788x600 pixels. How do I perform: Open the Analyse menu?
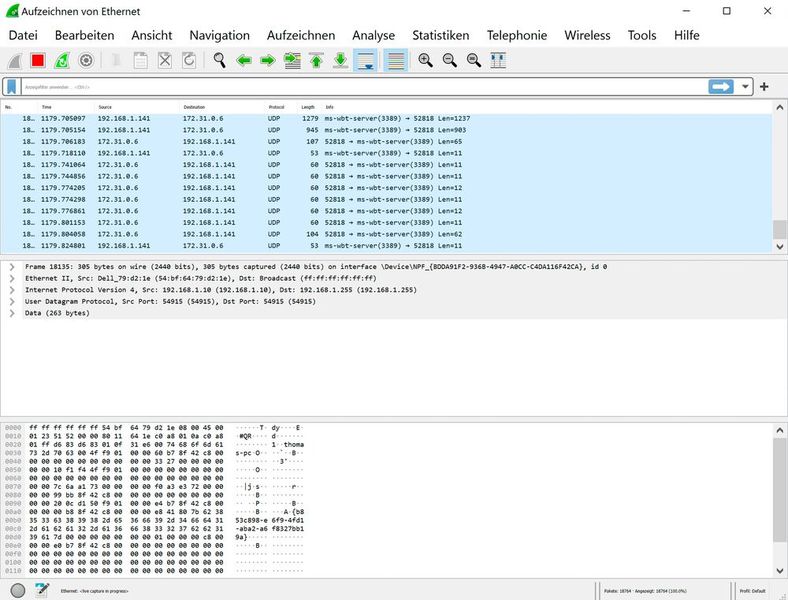[373, 35]
